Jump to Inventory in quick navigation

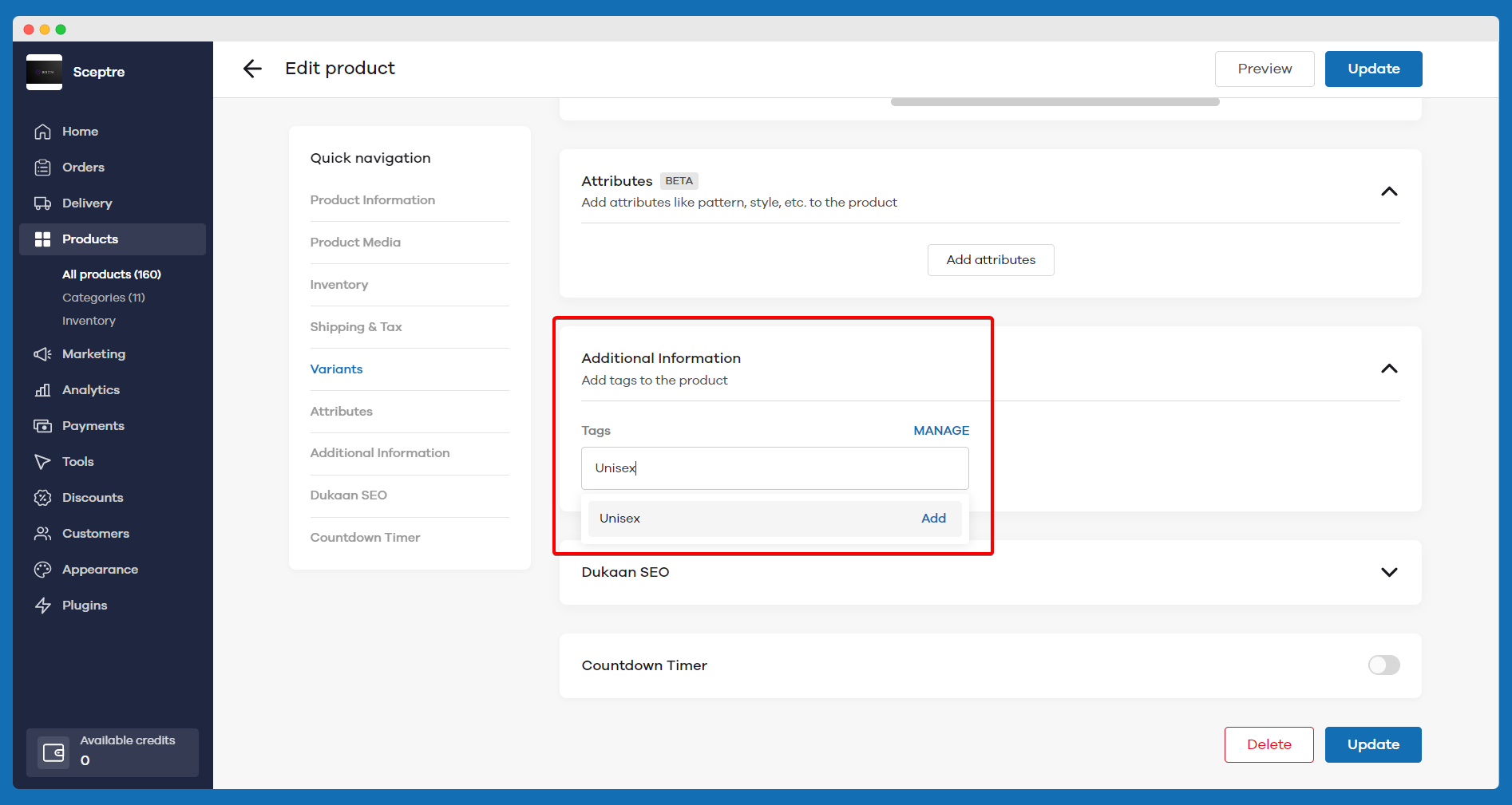click(339, 285)
